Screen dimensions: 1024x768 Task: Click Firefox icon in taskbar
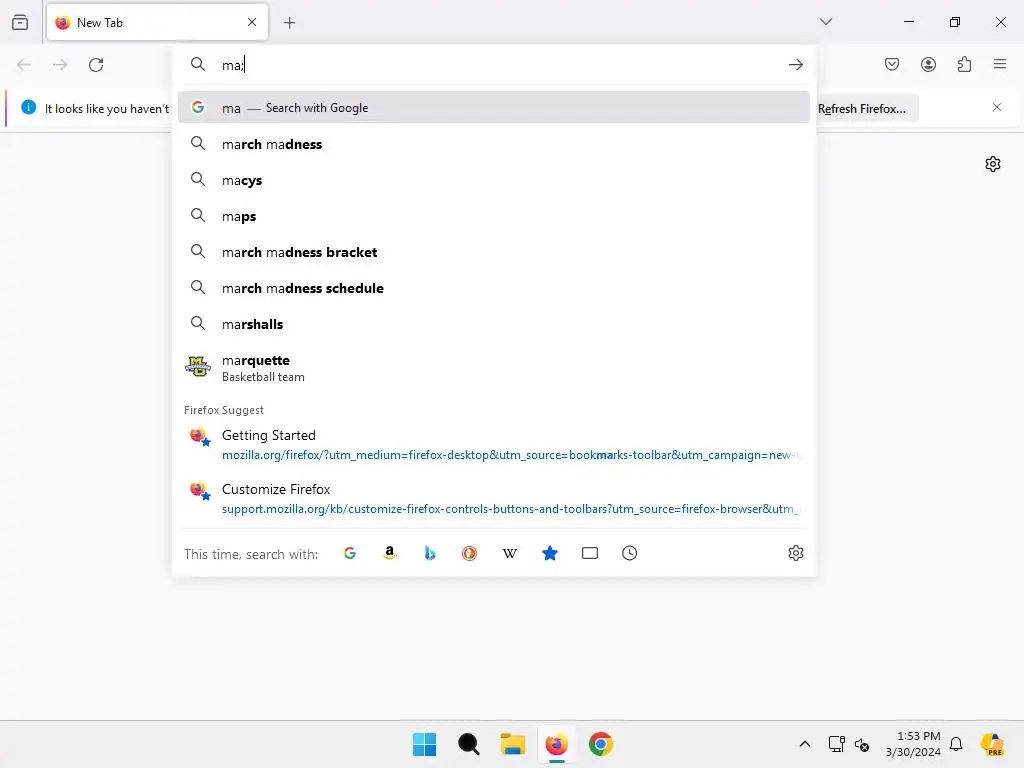[x=556, y=744]
